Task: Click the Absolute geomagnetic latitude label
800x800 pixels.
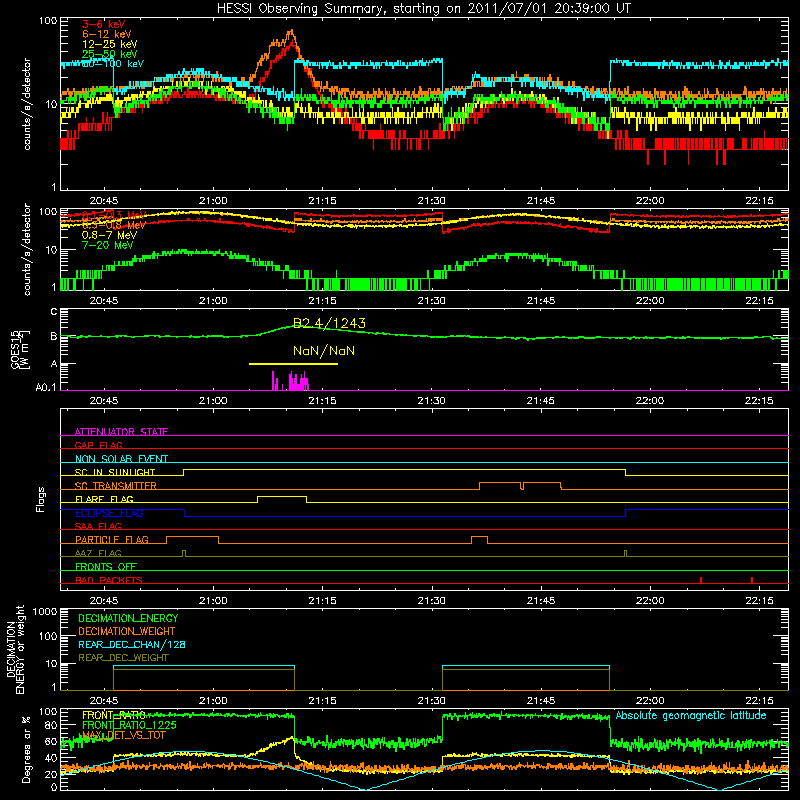Action: (691, 715)
